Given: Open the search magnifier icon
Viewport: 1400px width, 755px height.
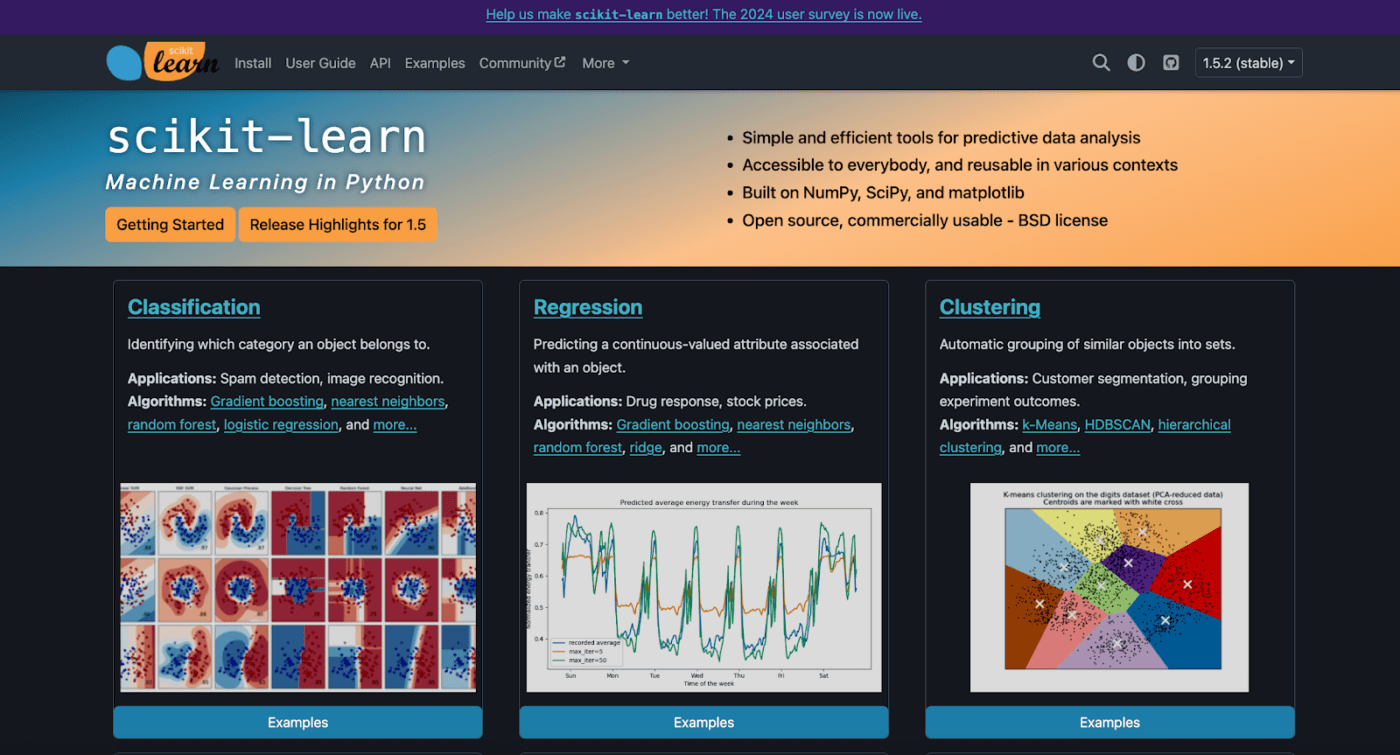Looking at the screenshot, I should pyautogui.click(x=1101, y=63).
